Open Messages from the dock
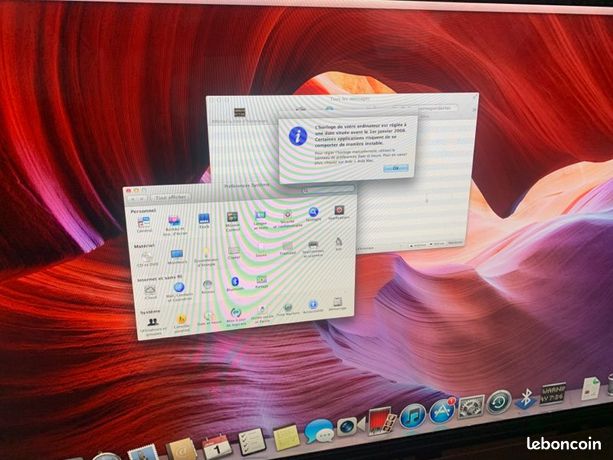This screenshot has height=460, width=613. click(x=319, y=430)
